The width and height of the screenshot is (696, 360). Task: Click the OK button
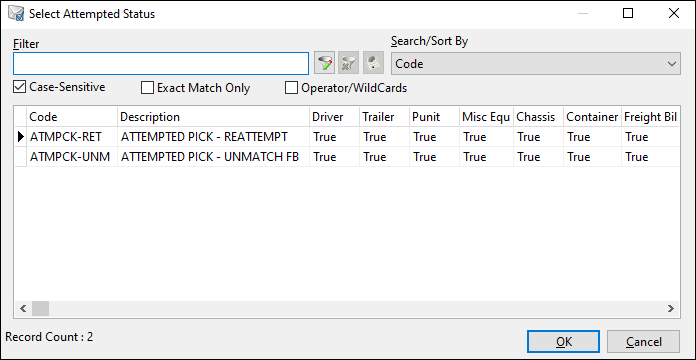563,342
